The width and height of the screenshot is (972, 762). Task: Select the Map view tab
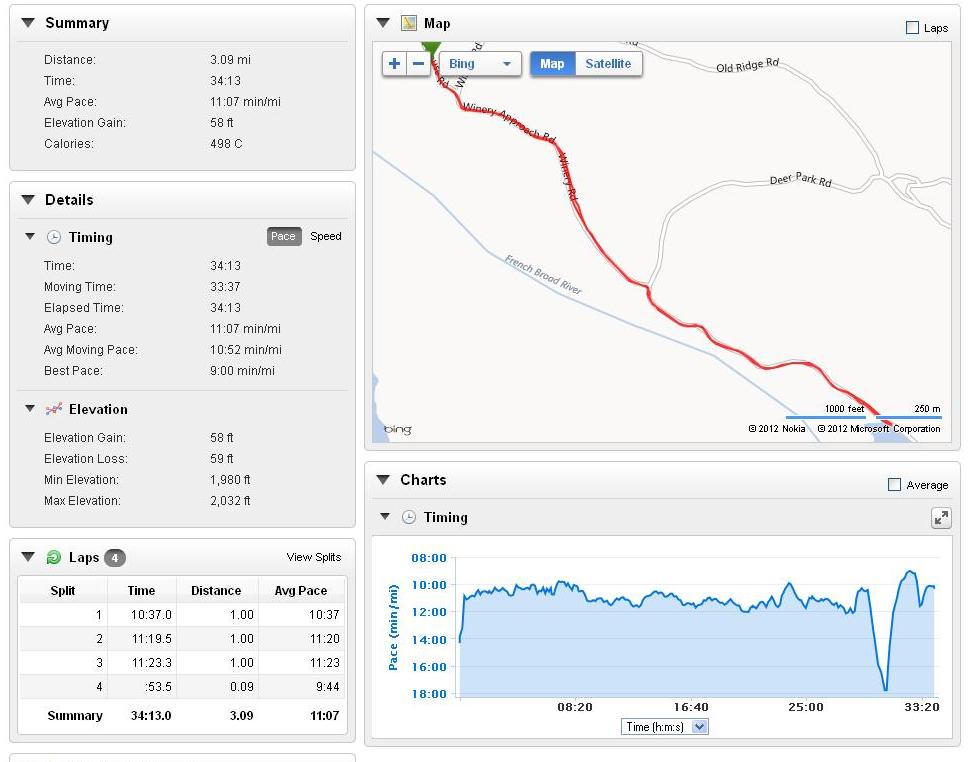click(x=552, y=64)
